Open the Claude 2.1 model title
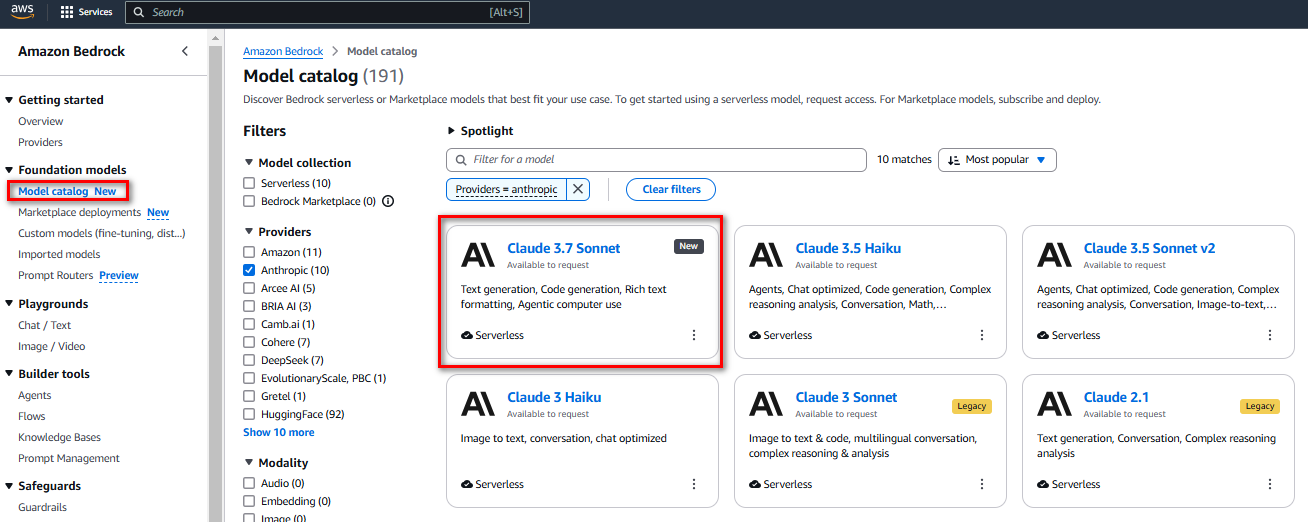The image size is (1308, 522). pyautogui.click(x=1116, y=397)
